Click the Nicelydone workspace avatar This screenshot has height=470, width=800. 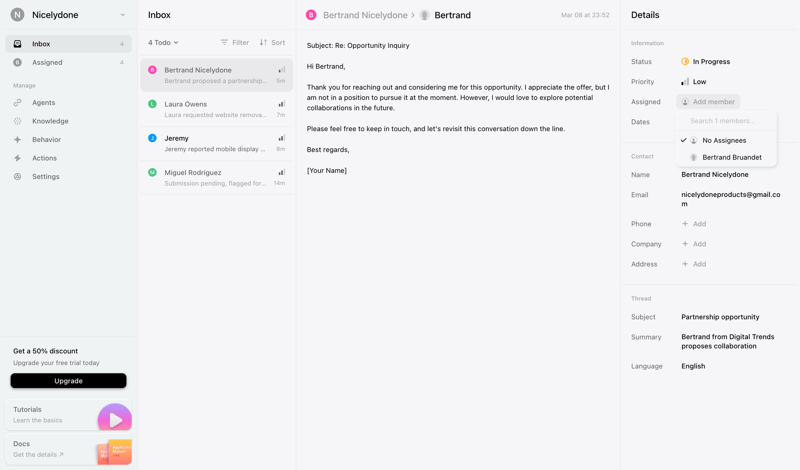pyautogui.click(x=17, y=15)
